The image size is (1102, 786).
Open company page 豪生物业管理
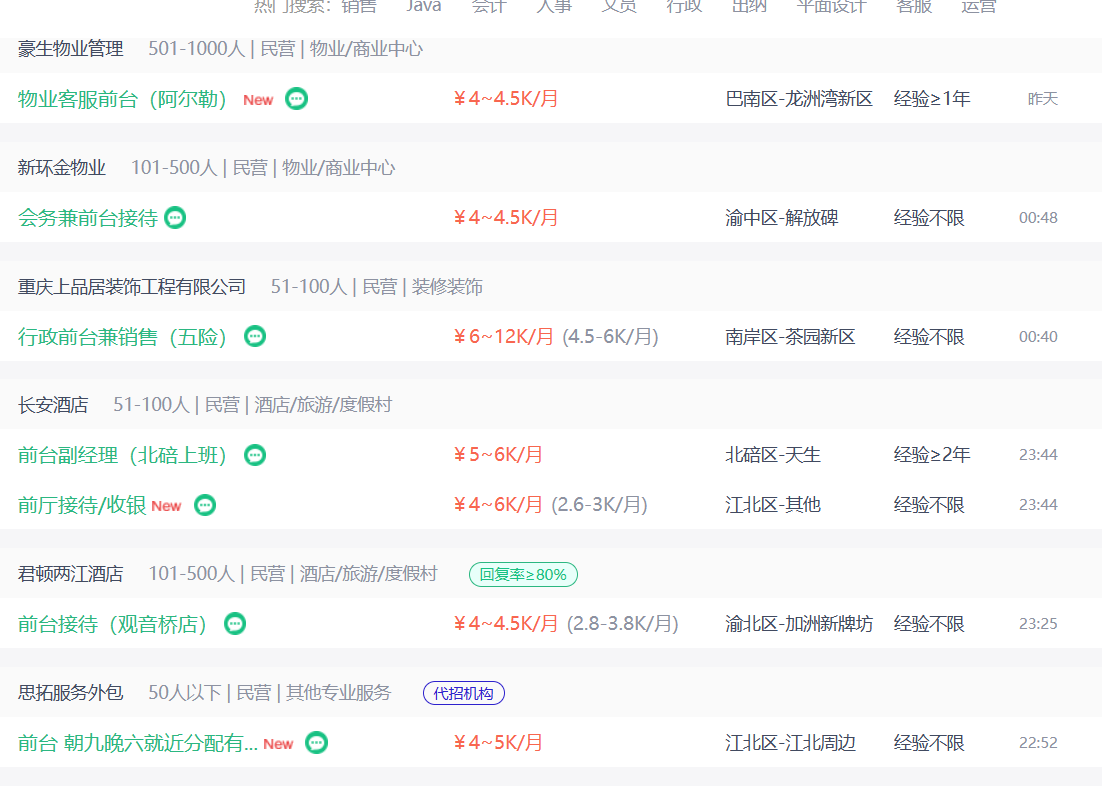[71, 49]
